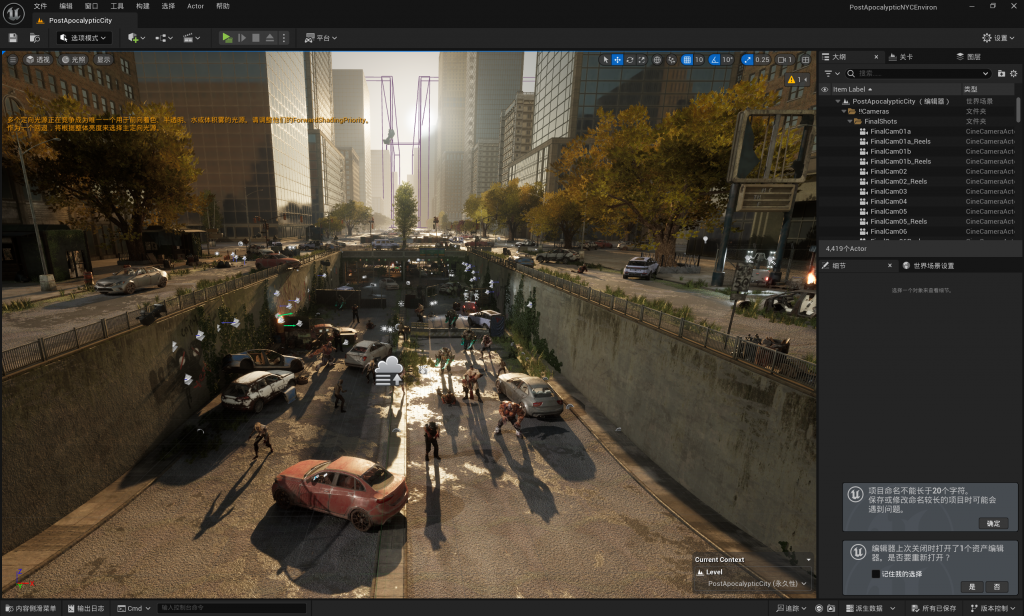This screenshot has width=1024, height=616.
Task: Choose the select-objects arrow tool
Action: pos(605,59)
